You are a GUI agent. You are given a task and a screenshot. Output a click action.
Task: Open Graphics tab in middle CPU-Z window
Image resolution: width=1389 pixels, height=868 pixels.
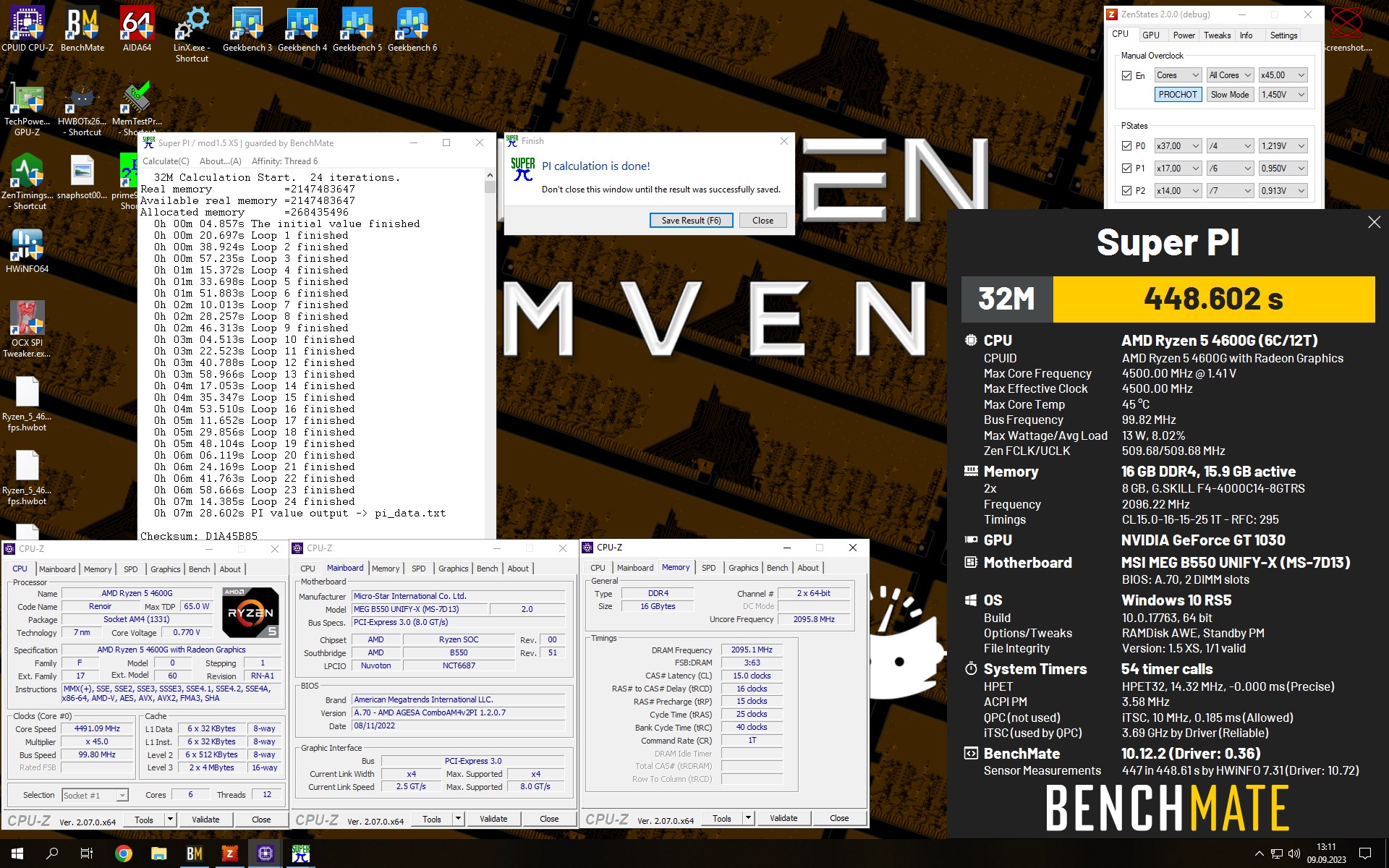453,569
